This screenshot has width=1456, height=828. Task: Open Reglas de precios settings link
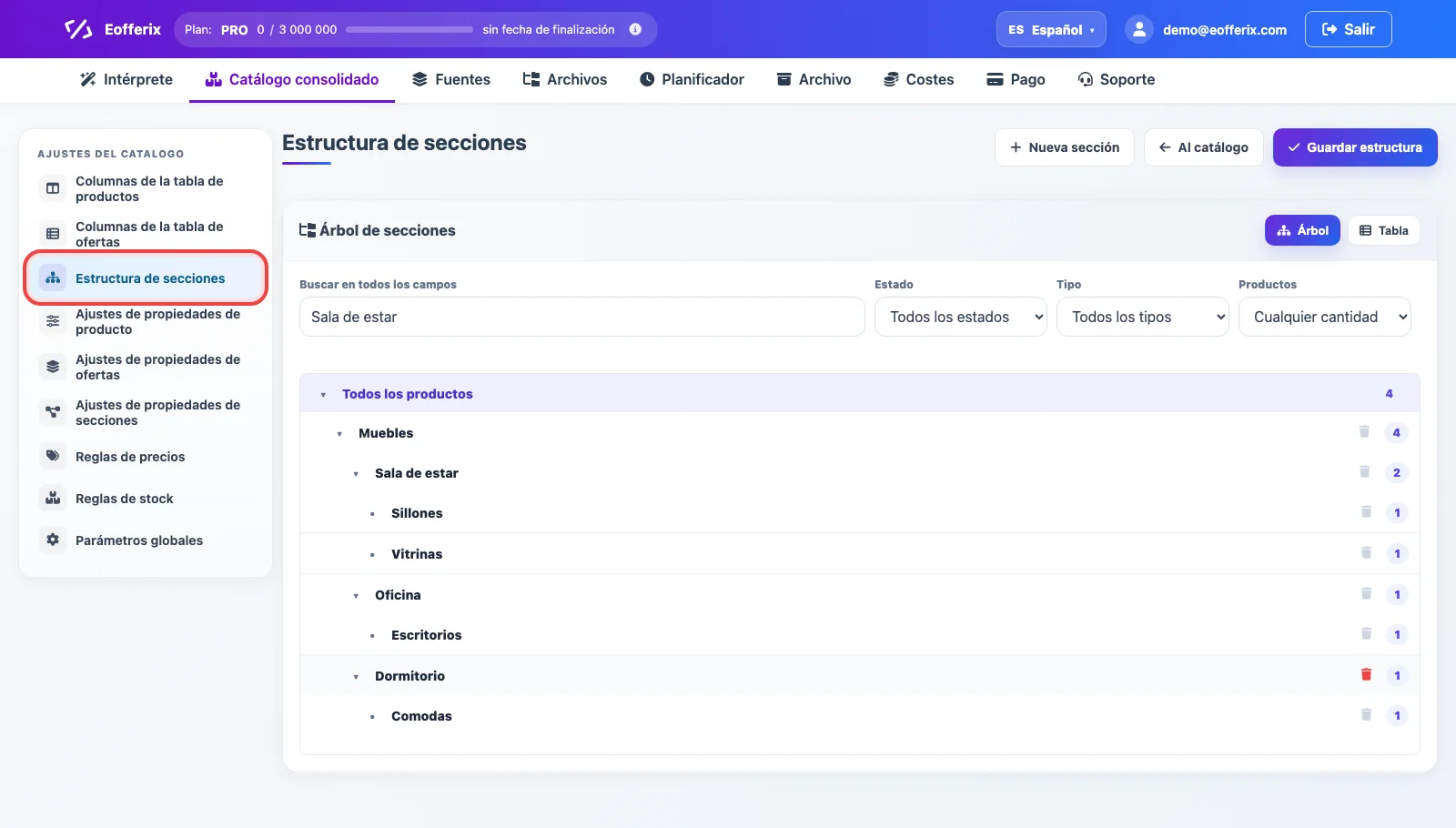(130, 457)
